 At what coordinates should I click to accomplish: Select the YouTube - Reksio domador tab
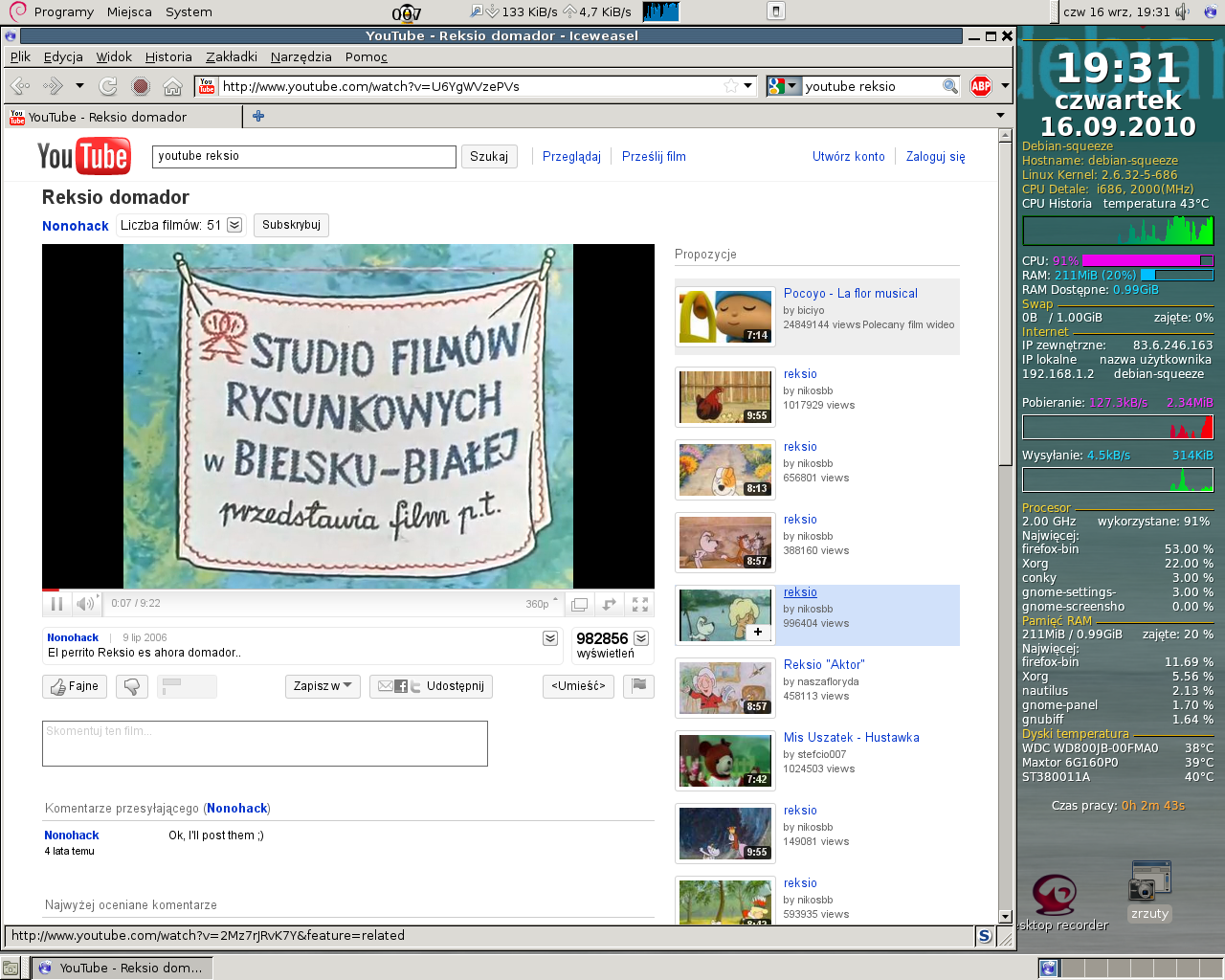tap(124, 117)
